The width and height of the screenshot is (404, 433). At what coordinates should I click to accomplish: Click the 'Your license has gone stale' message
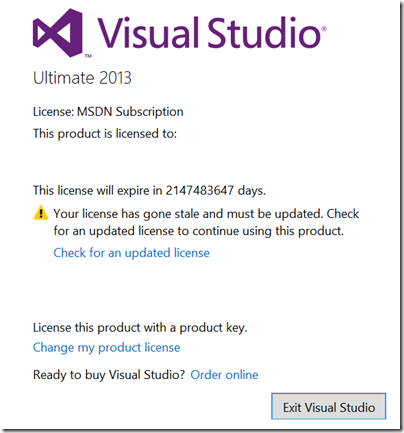coord(206,214)
